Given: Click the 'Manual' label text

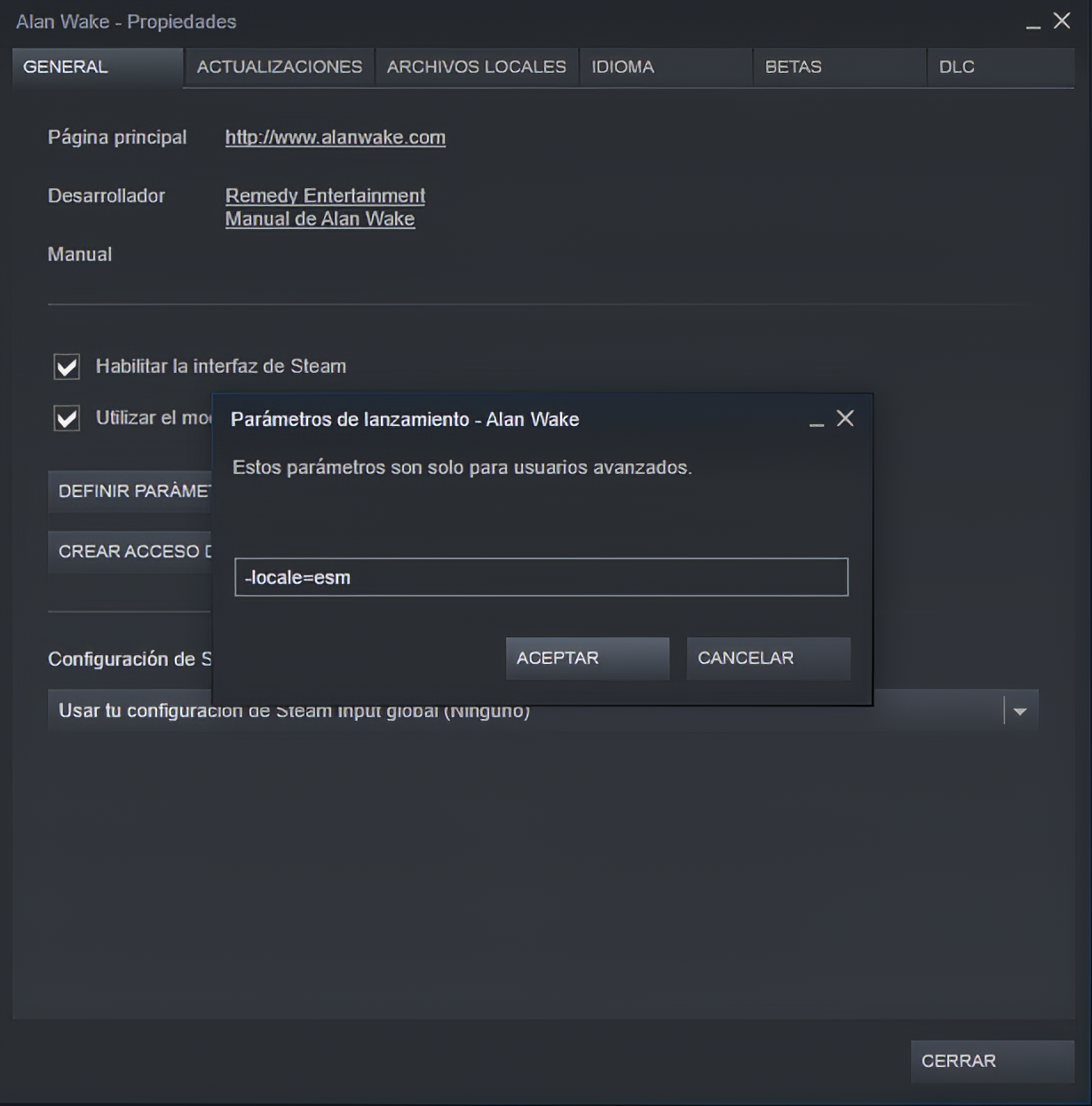Looking at the screenshot, I should [x=80, y=255].
